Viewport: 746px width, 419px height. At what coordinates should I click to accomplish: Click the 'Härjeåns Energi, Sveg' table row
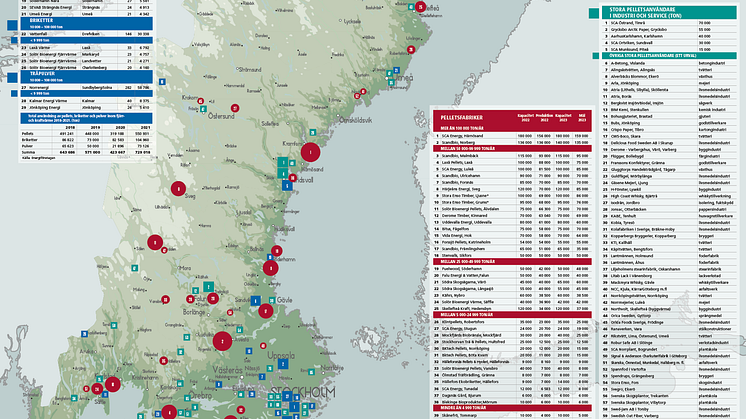512,189
